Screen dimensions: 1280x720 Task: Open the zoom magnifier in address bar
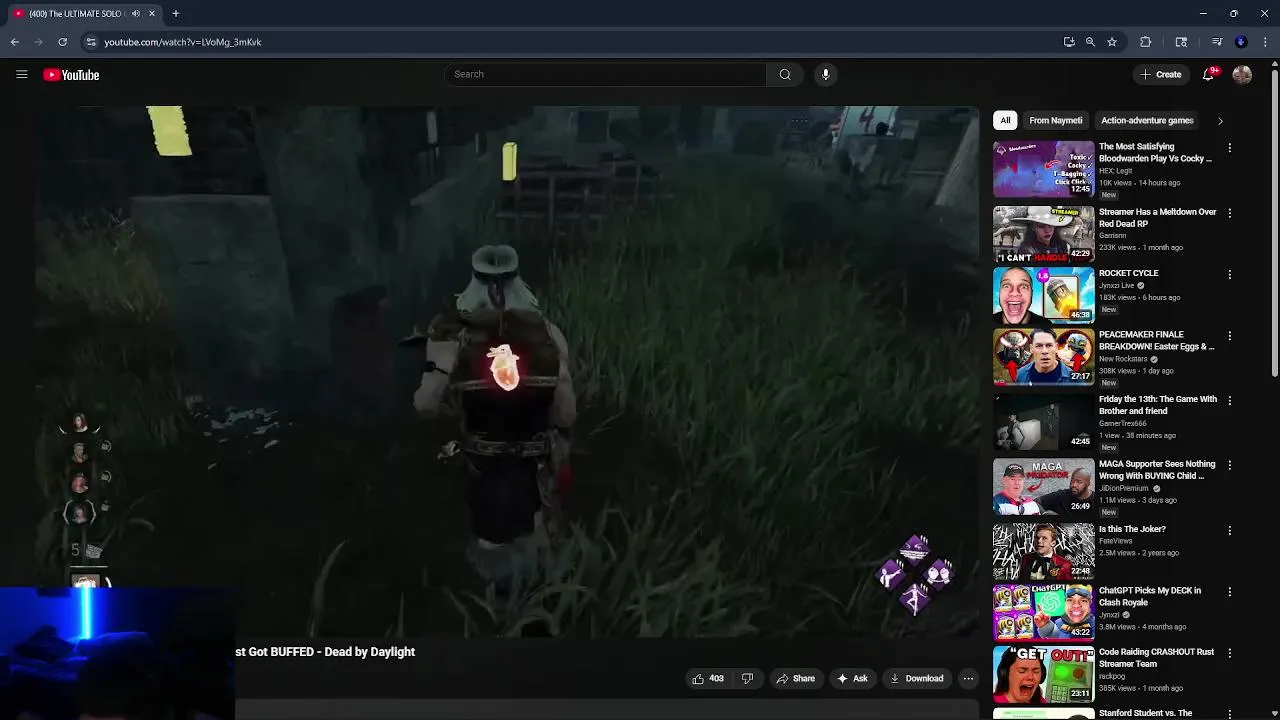pos(1090,42)
